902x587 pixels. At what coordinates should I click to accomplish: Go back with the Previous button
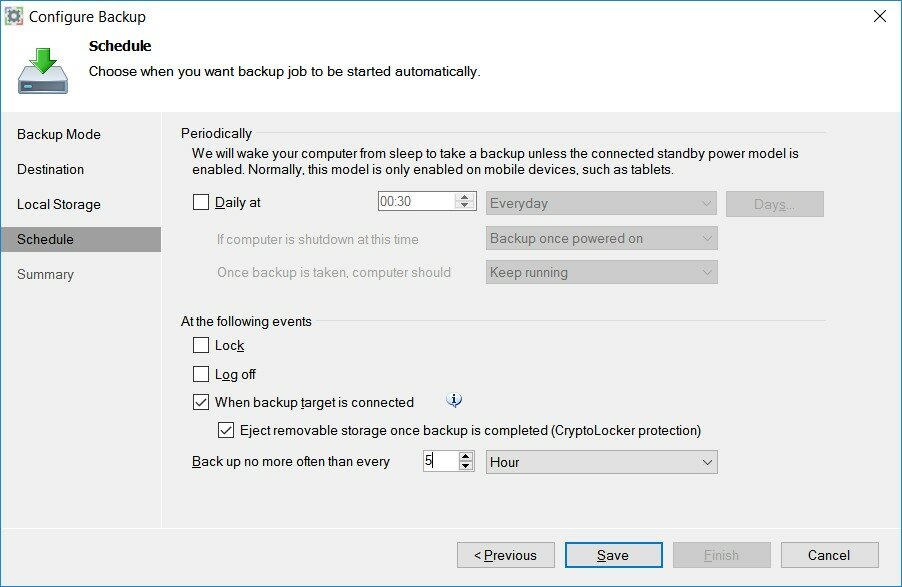point(506,555)
